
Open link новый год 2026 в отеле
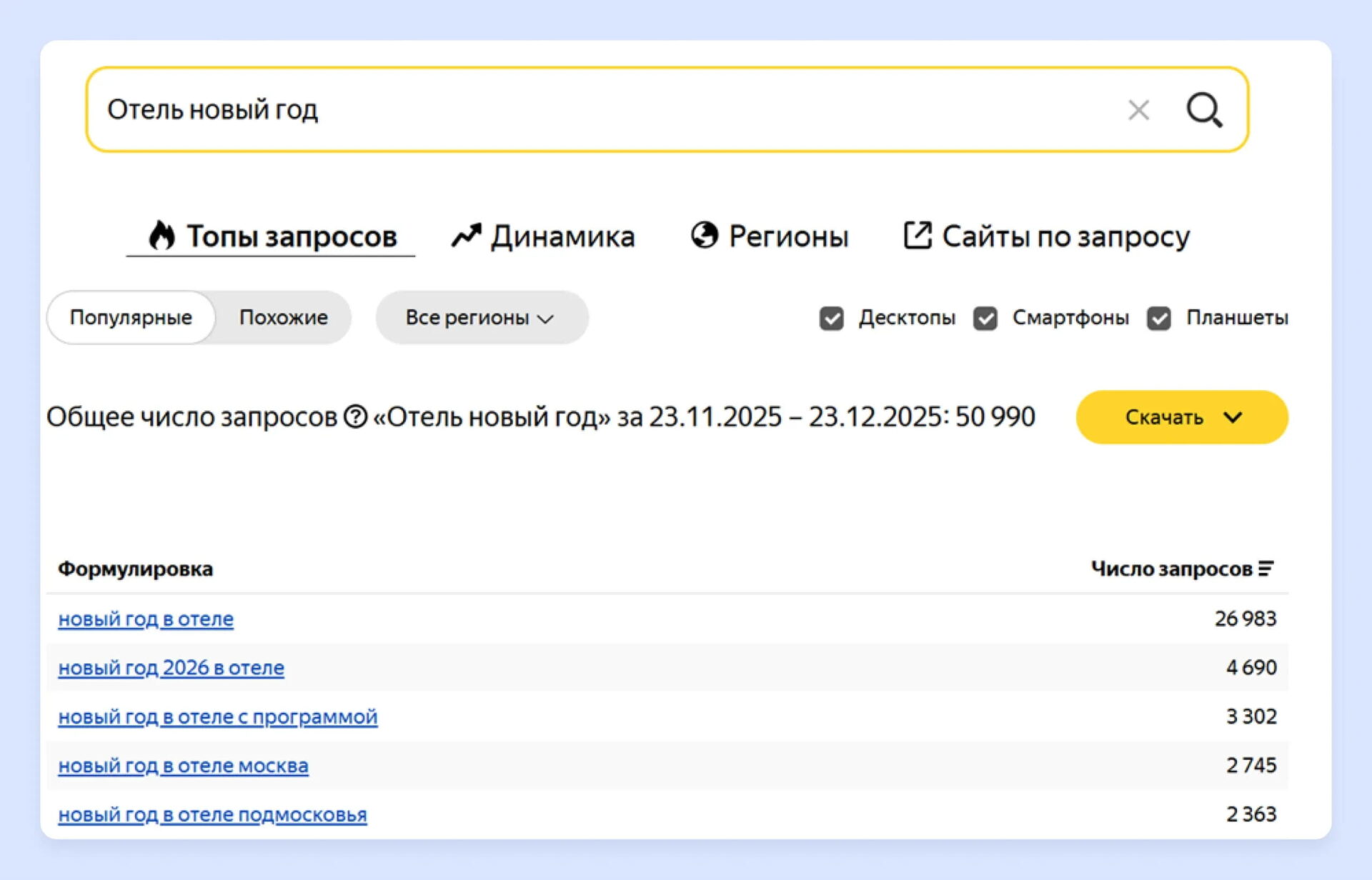pyautogui.click(x=171, y=668)
